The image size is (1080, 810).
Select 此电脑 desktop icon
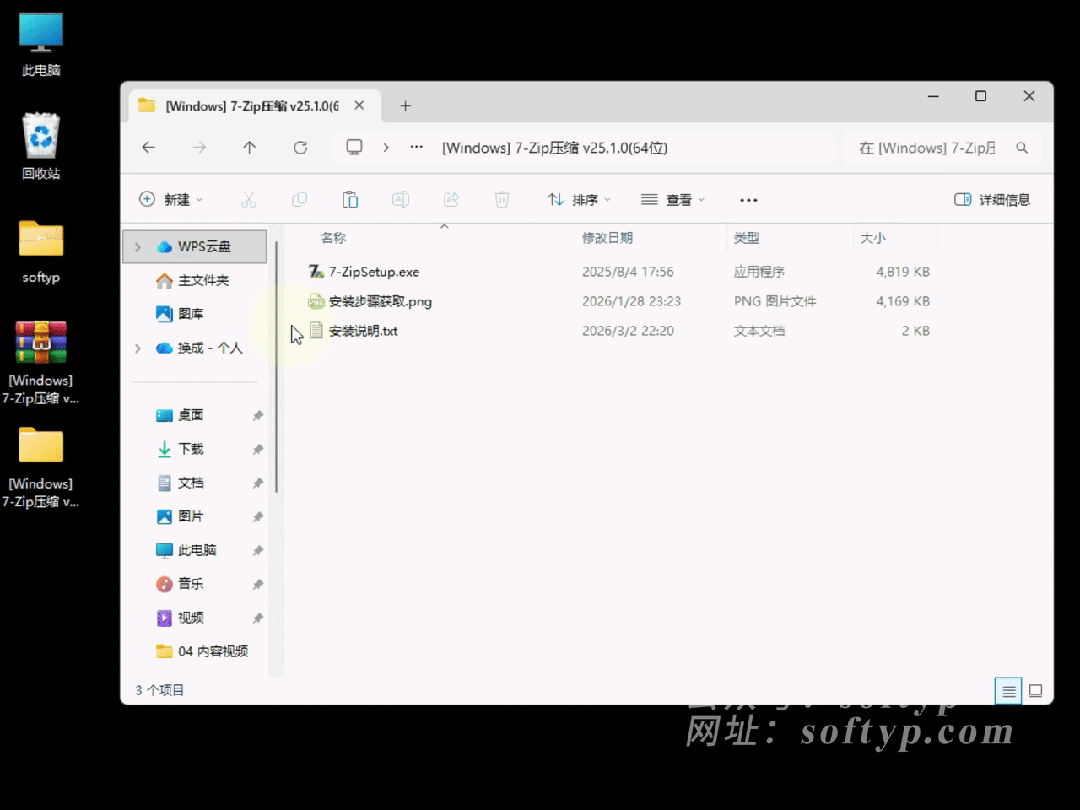coord(41,44)
